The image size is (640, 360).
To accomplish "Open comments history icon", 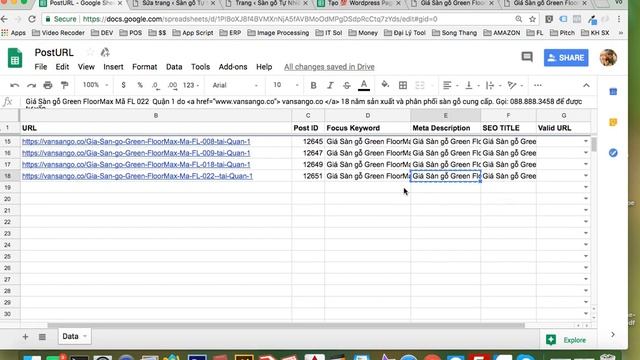I will coord(527,57).
